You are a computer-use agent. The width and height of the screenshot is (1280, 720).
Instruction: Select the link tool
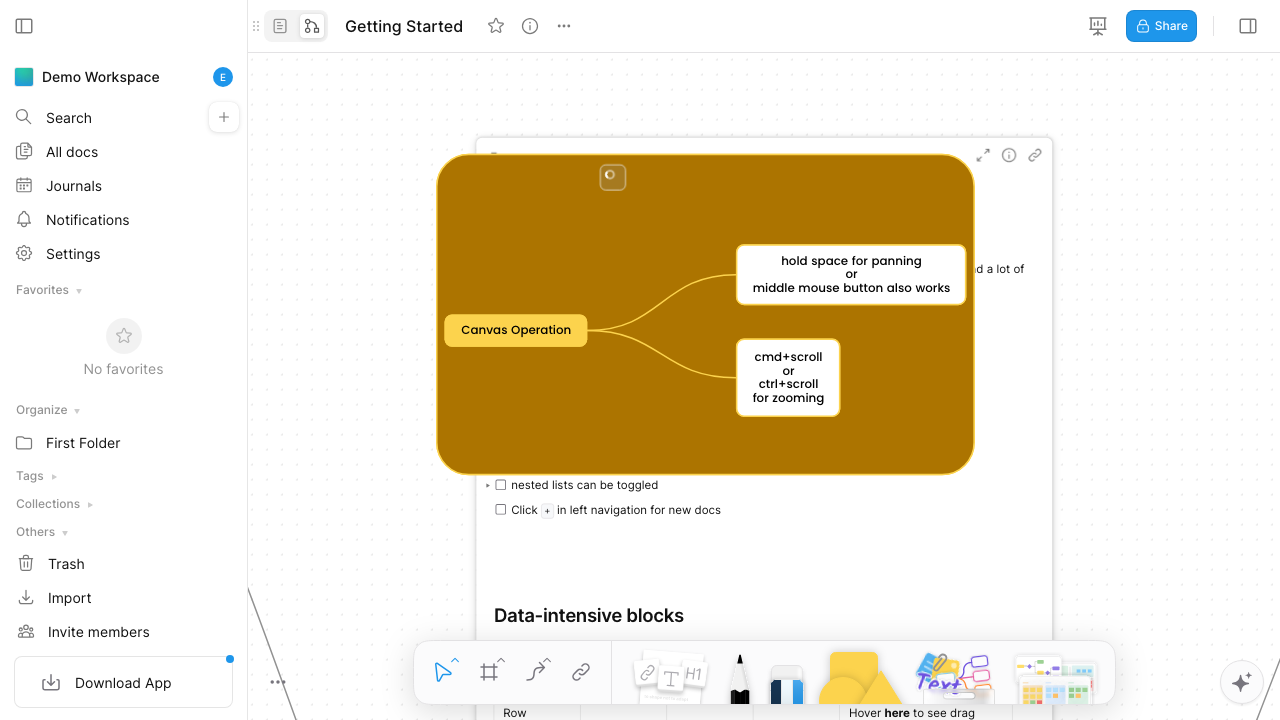pos(581,672)
